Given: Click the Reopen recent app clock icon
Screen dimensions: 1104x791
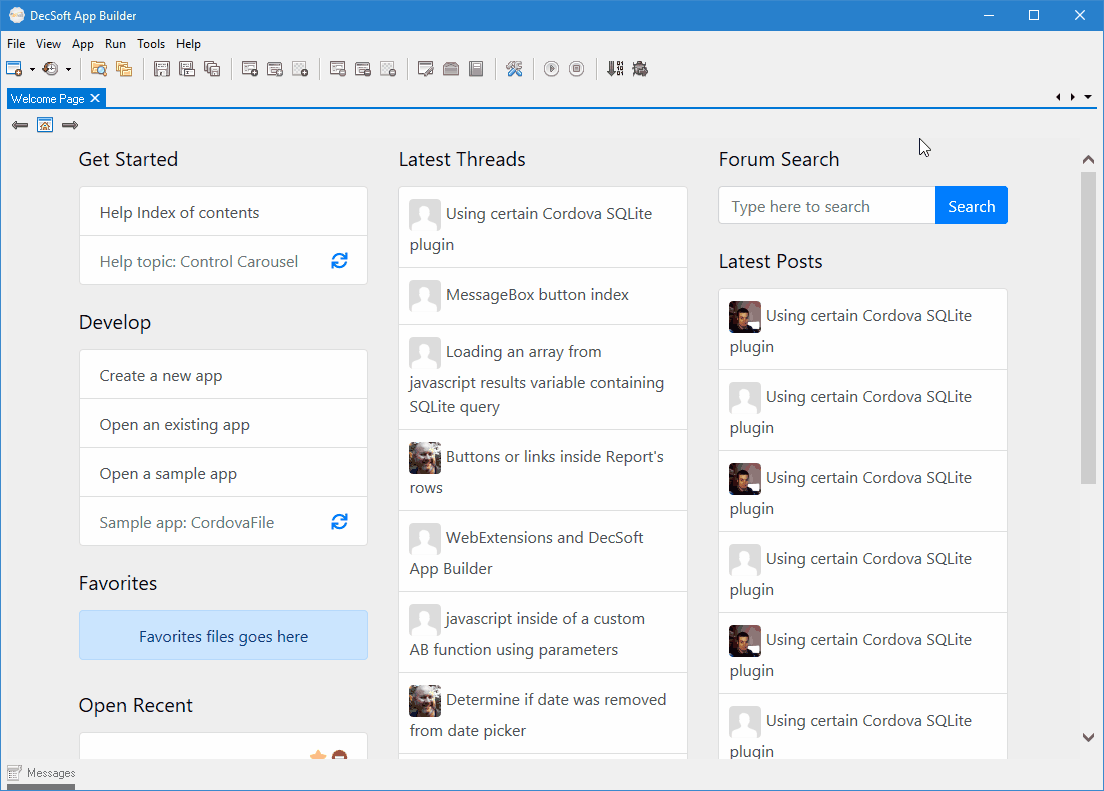Looking at the screenshot, I should (x=50, y=69).
